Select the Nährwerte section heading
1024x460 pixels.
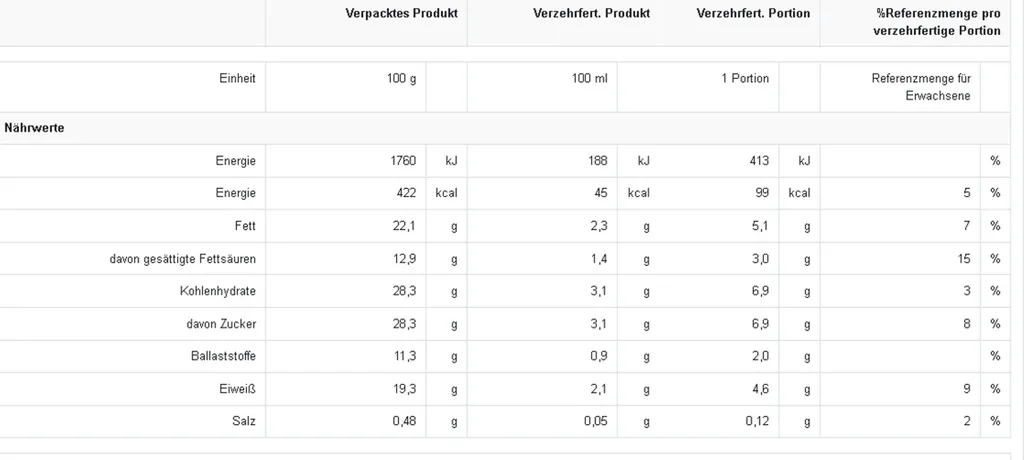click(34, 128)
